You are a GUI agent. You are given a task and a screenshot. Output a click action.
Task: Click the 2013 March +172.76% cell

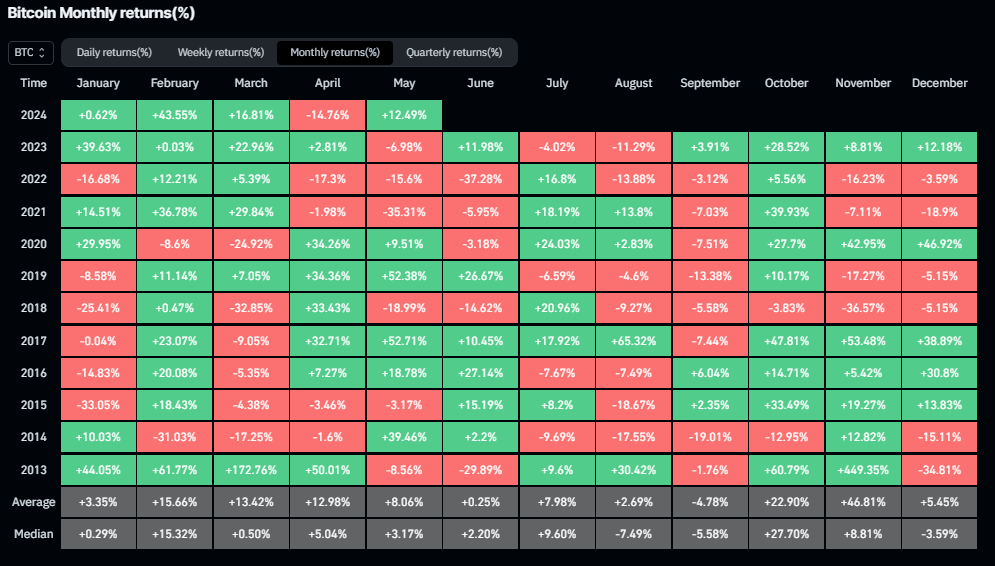[251, 469]
